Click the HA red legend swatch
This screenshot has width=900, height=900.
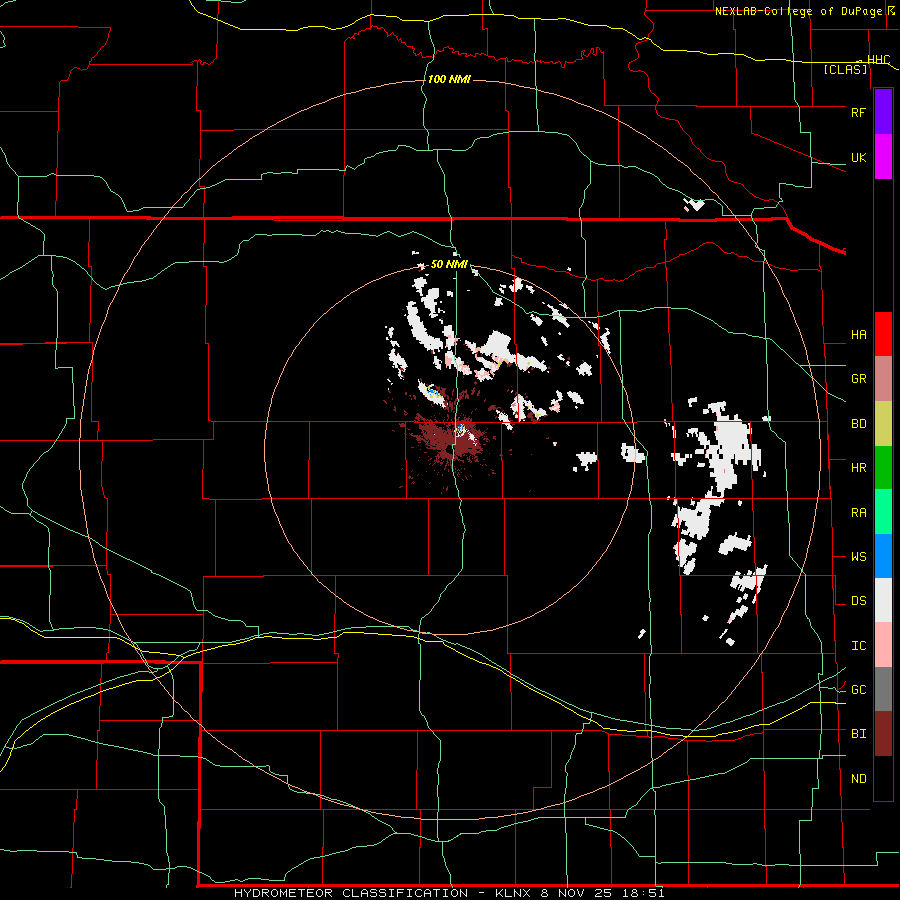pyautogui.click(x=883, y=334)
